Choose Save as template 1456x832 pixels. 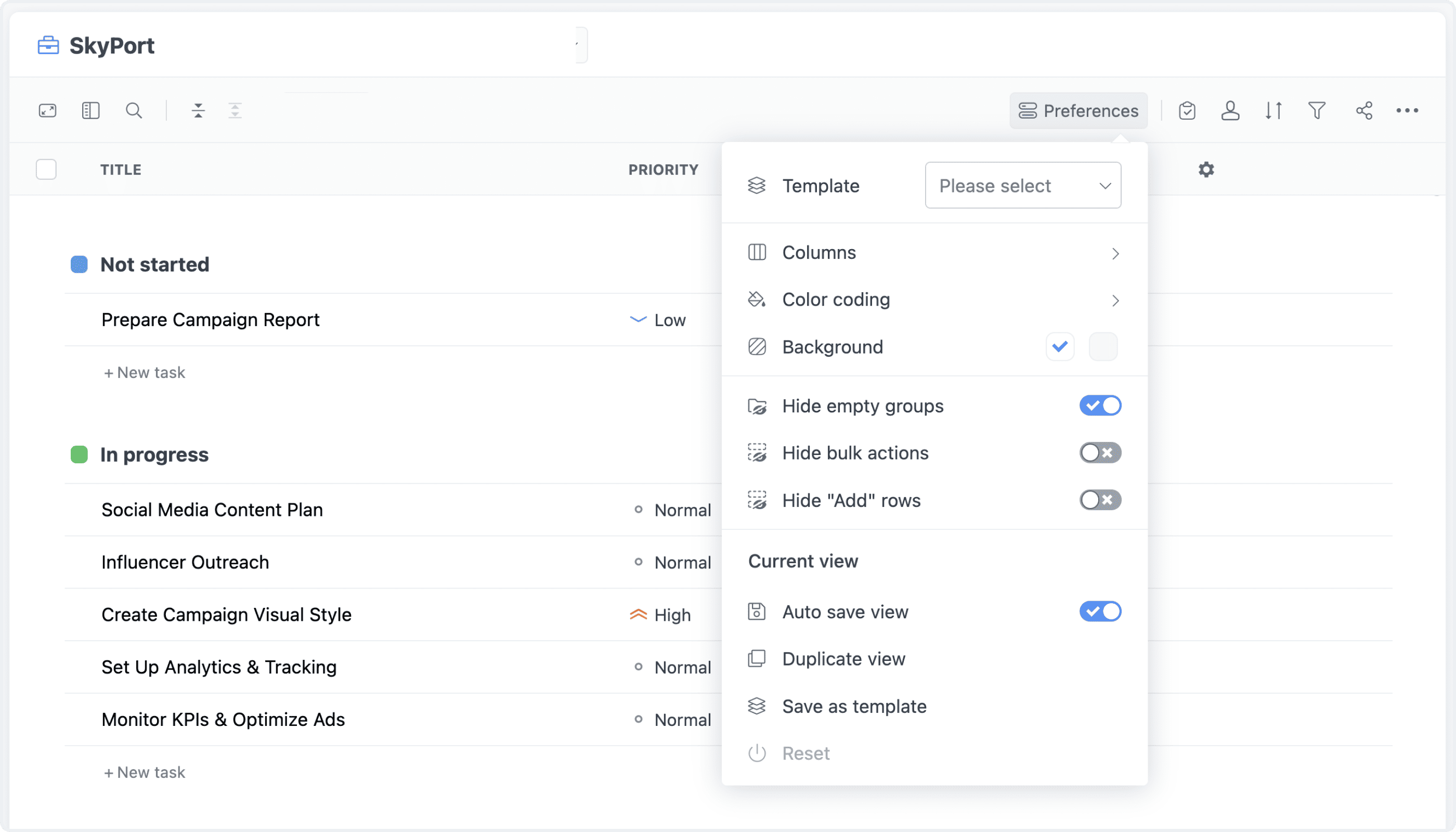854,706
